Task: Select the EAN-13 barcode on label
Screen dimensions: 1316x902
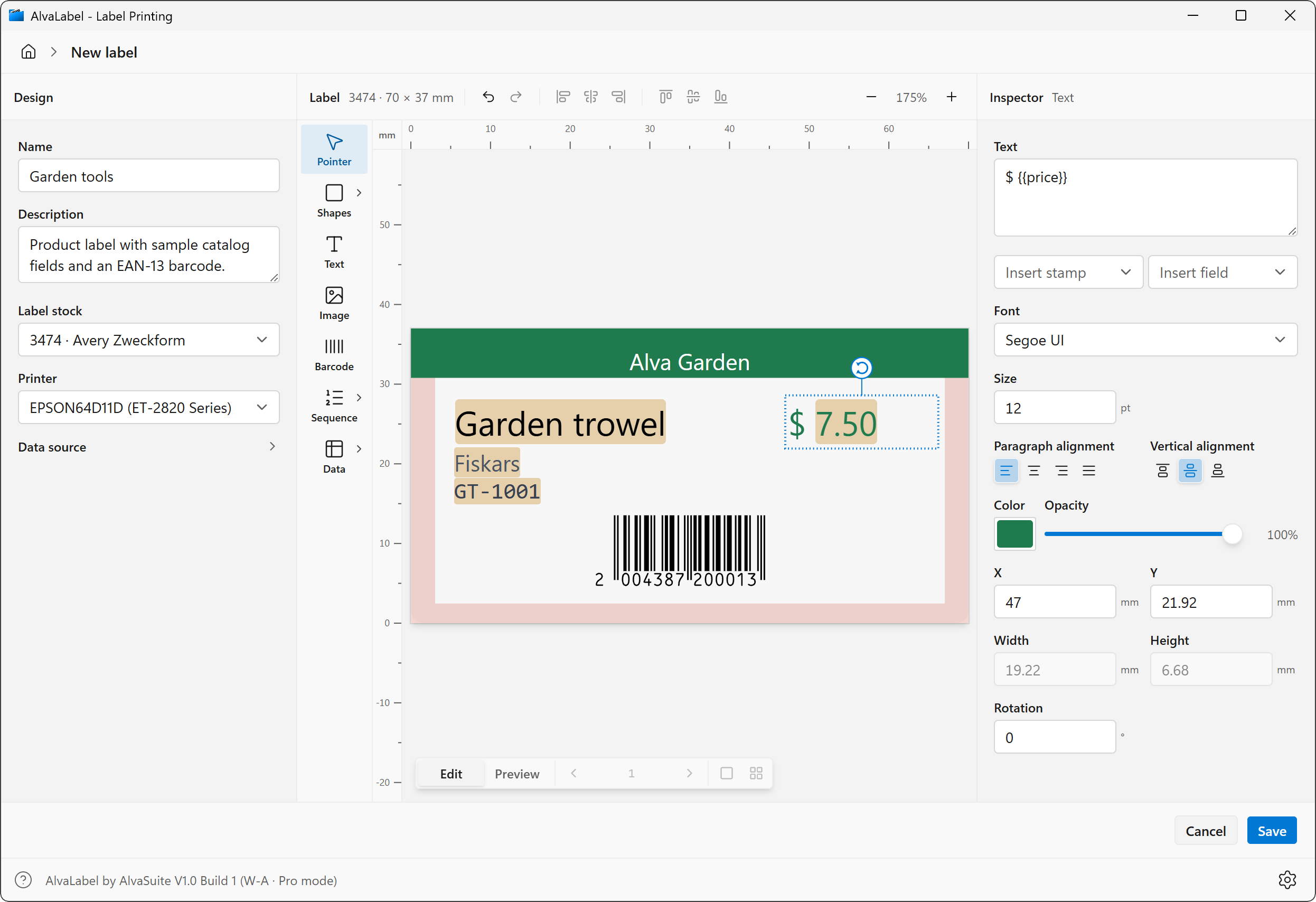Action: (x=680, y=551)
